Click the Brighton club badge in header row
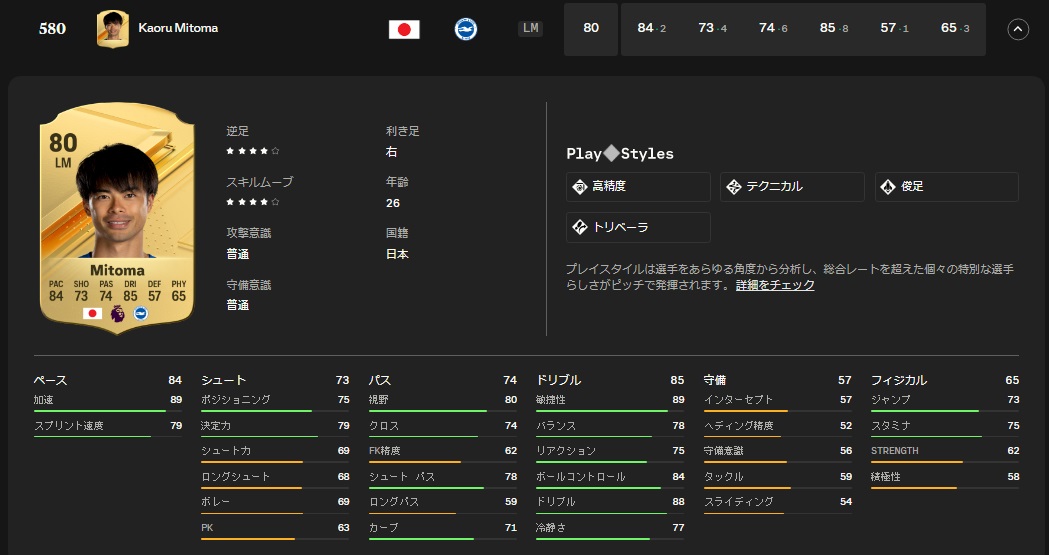This screenshot has width=1049, height=555. coord(465,29)
